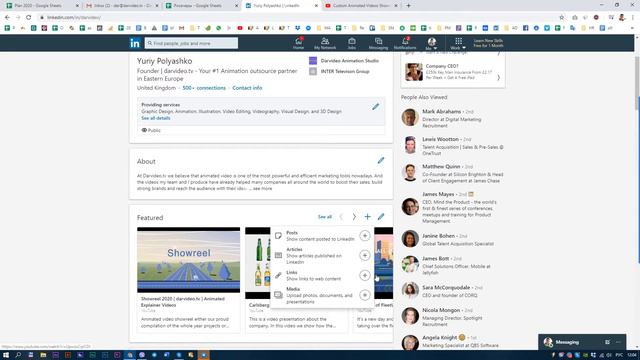
Task: Click See all details link
Action: (156, 118)
